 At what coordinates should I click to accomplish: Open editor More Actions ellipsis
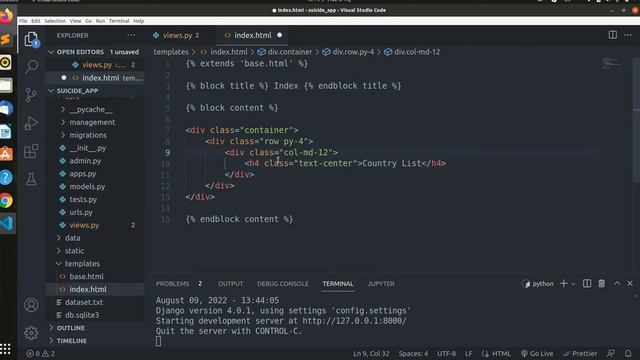tap(628, 35)
